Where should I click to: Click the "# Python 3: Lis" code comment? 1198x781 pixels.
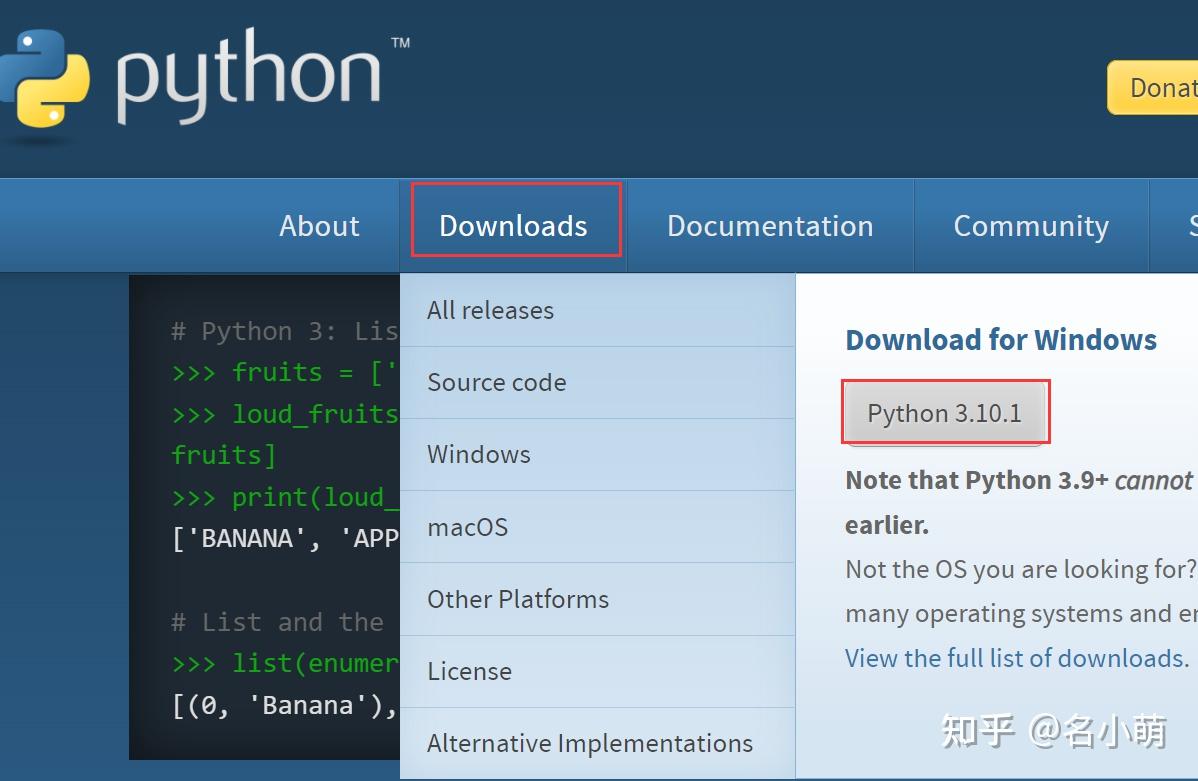[285, 331]
